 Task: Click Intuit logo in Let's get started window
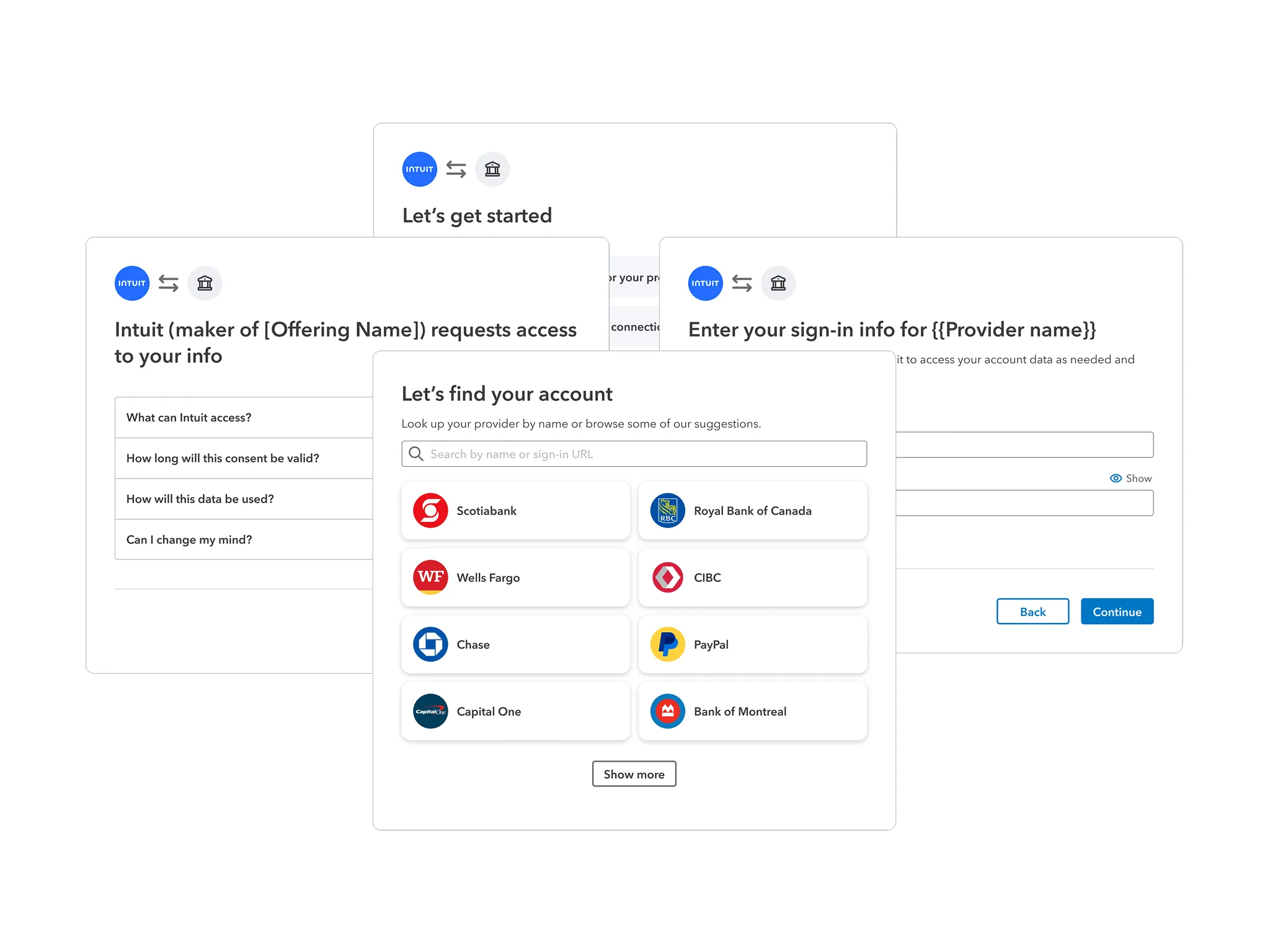420,169
